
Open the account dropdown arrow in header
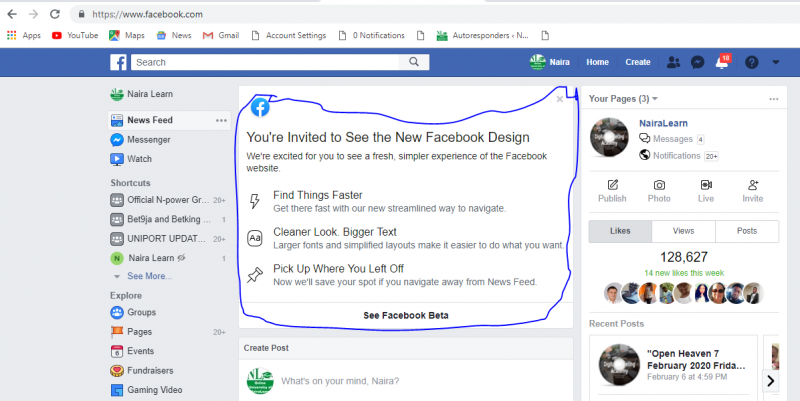point(776,62)
